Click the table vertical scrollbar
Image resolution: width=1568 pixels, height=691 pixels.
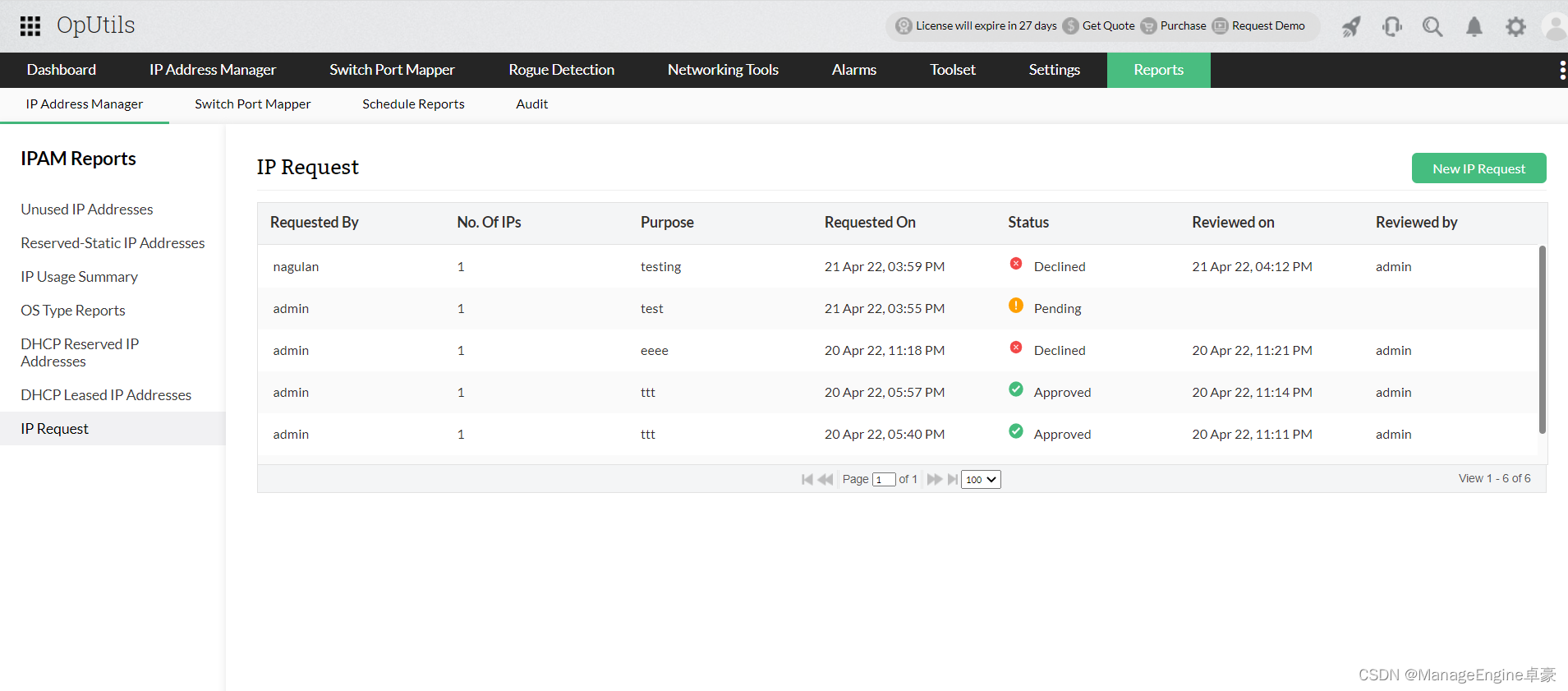pyautogui.click(x=1543, y=339)
